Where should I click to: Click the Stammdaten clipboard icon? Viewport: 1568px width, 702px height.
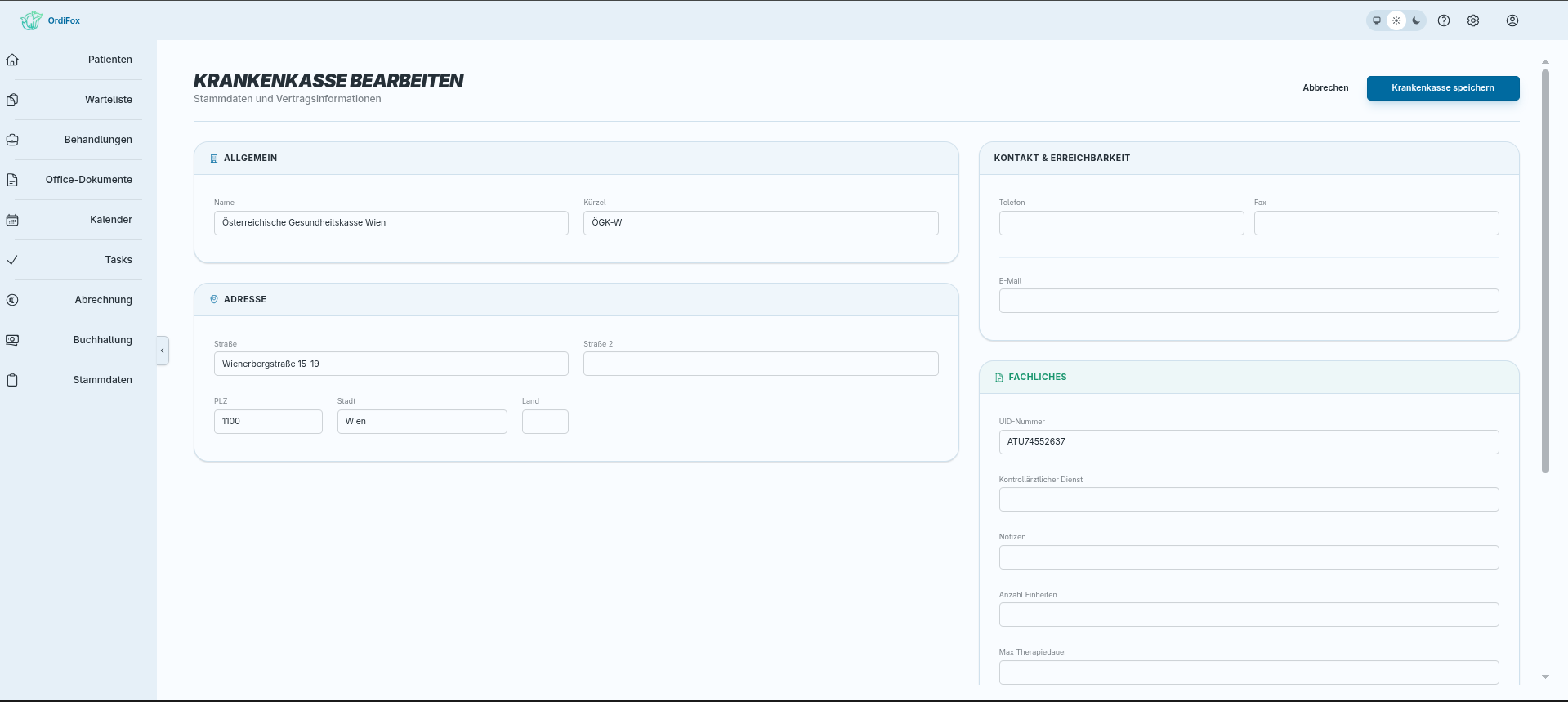(12, 380)
